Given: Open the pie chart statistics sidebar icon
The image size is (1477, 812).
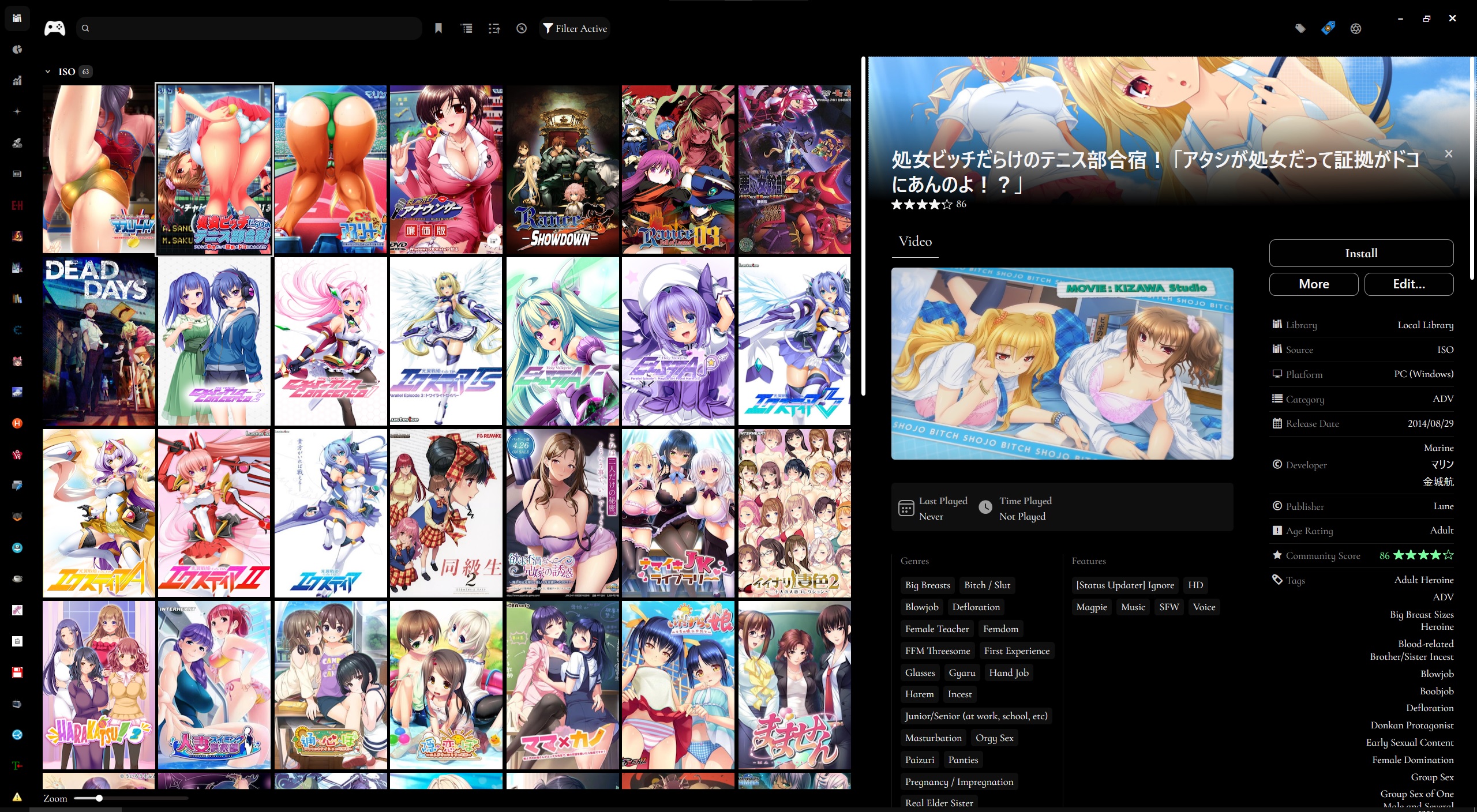Looking at the screenshot, I should pos(17,50).
